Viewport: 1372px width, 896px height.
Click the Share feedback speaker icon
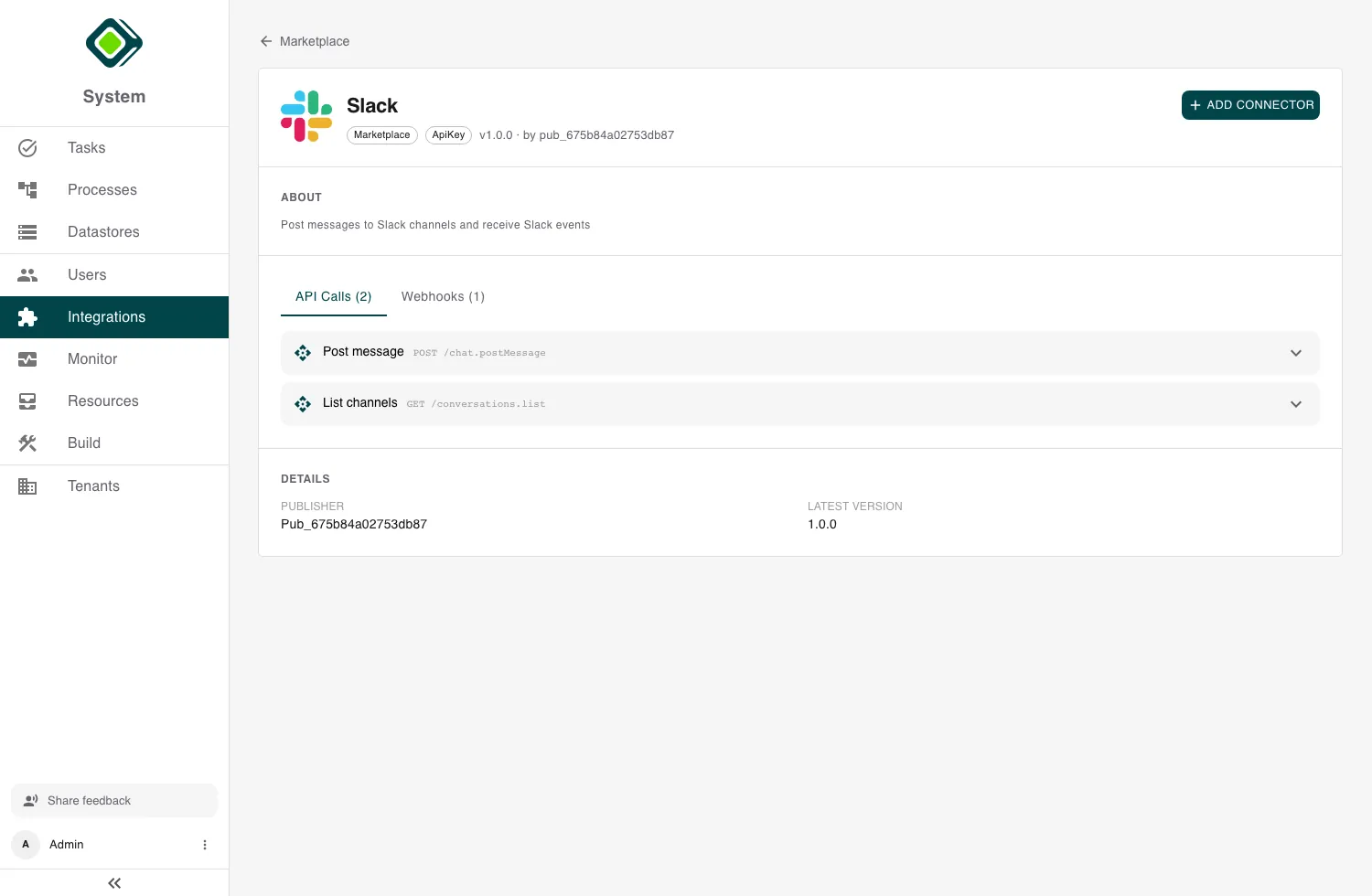point(31,801)
